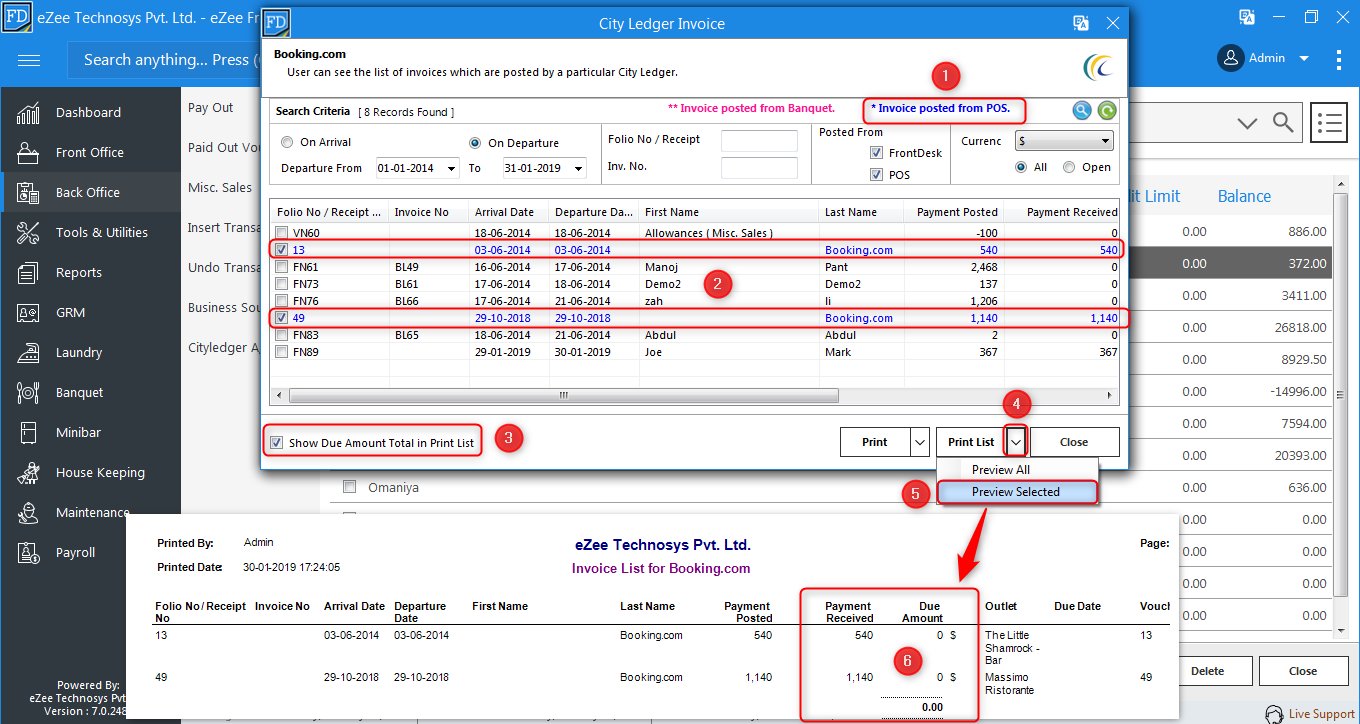Expand the Admin account dropdown arrow

[1303, 59]
